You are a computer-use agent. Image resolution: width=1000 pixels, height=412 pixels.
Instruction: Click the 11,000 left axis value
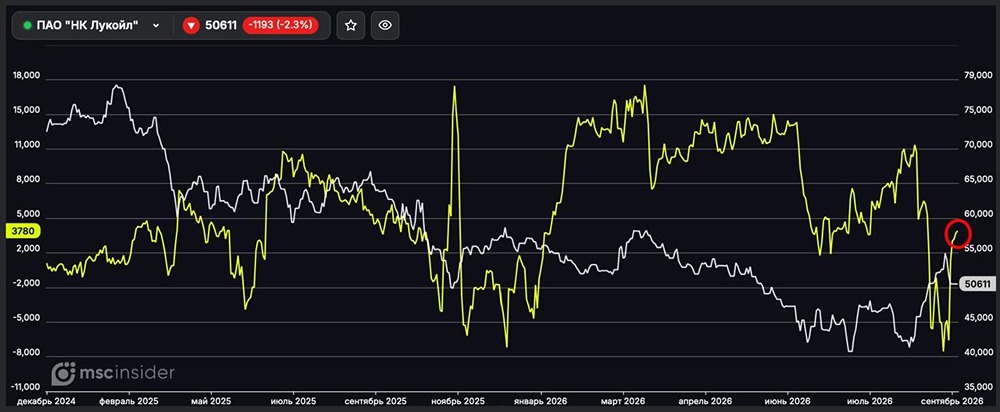pos(27,145)
